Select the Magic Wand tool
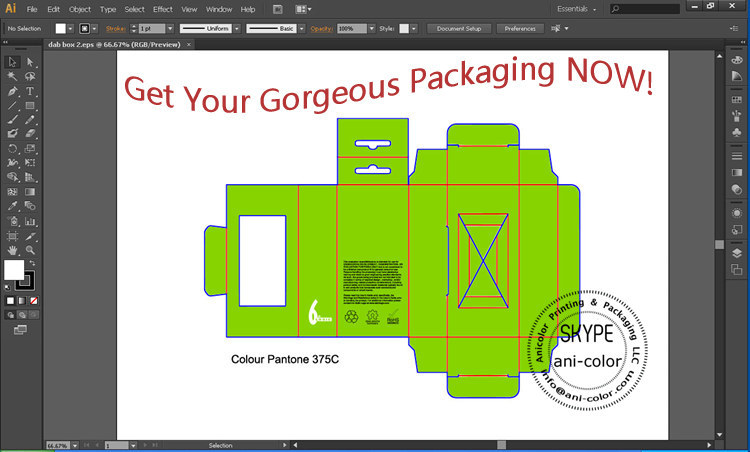750x452 pixels. pos(12,77)
